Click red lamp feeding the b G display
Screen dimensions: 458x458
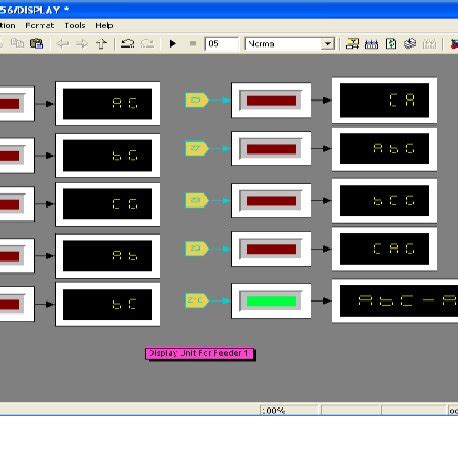click(x=17, y=155)
